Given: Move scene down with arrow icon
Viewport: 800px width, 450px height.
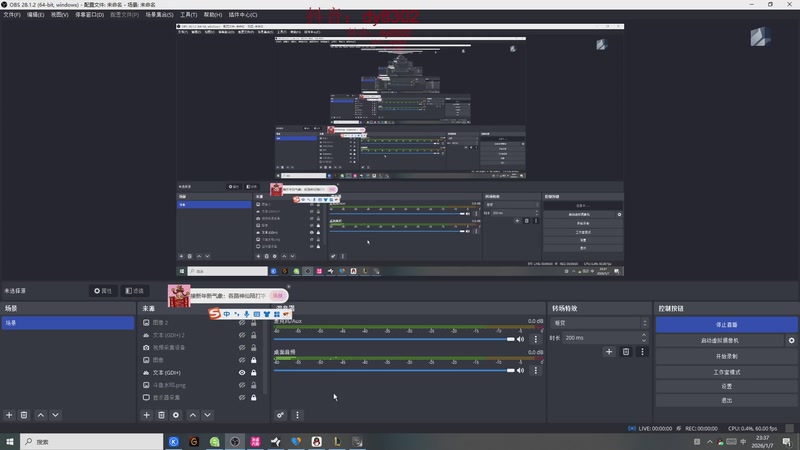Looking at the screenshot, I should (x=56, y=415).
